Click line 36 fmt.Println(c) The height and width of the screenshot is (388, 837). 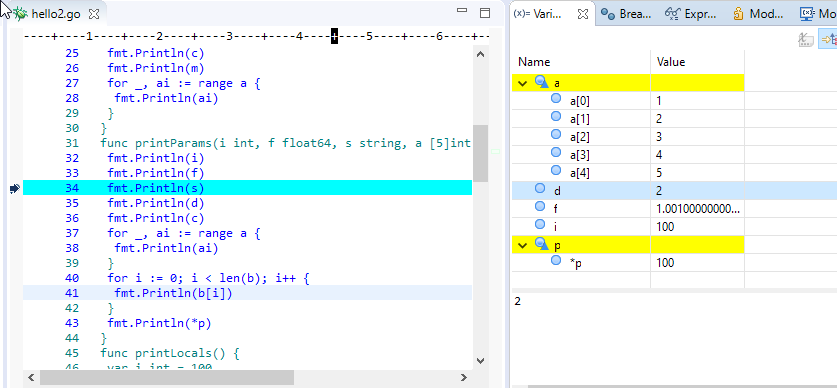click(156, 218)
